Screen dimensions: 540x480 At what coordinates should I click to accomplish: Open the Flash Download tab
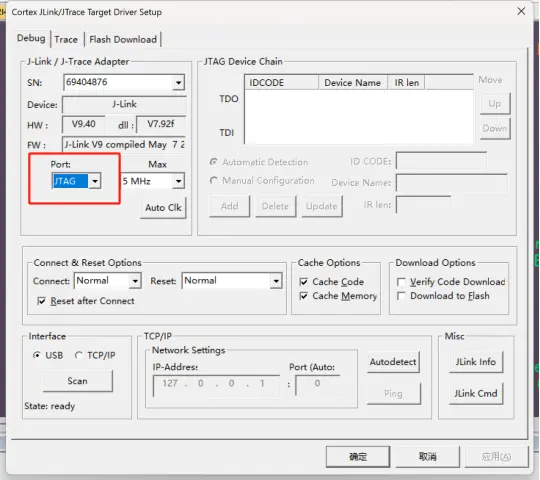123,40
